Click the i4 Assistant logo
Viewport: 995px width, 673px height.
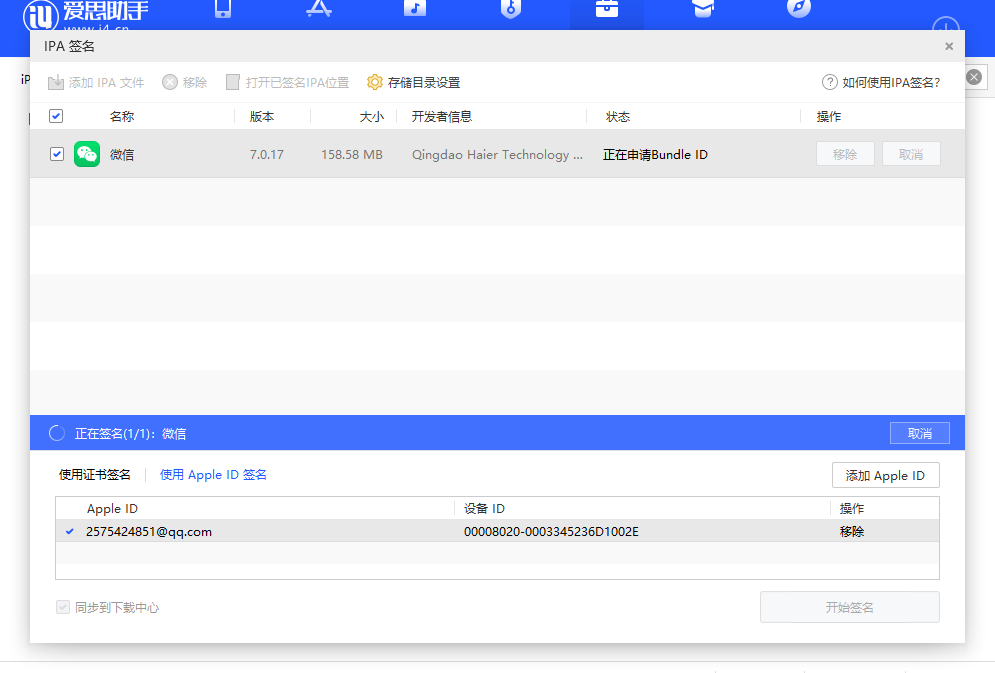point(86,14)
